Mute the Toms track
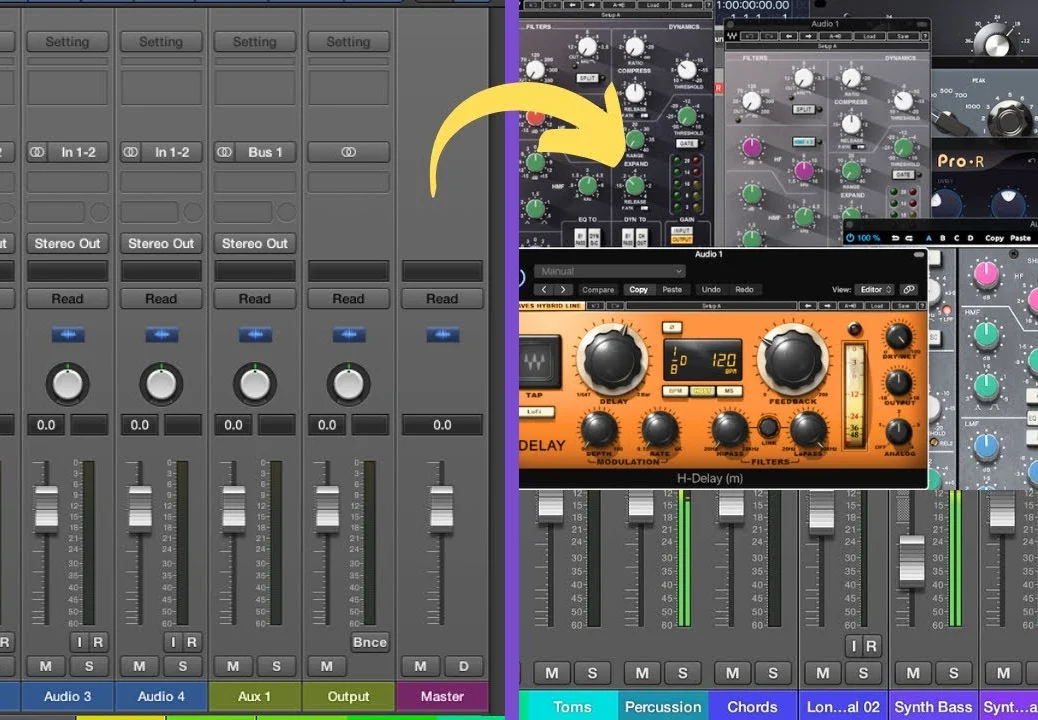 (551, 673)
